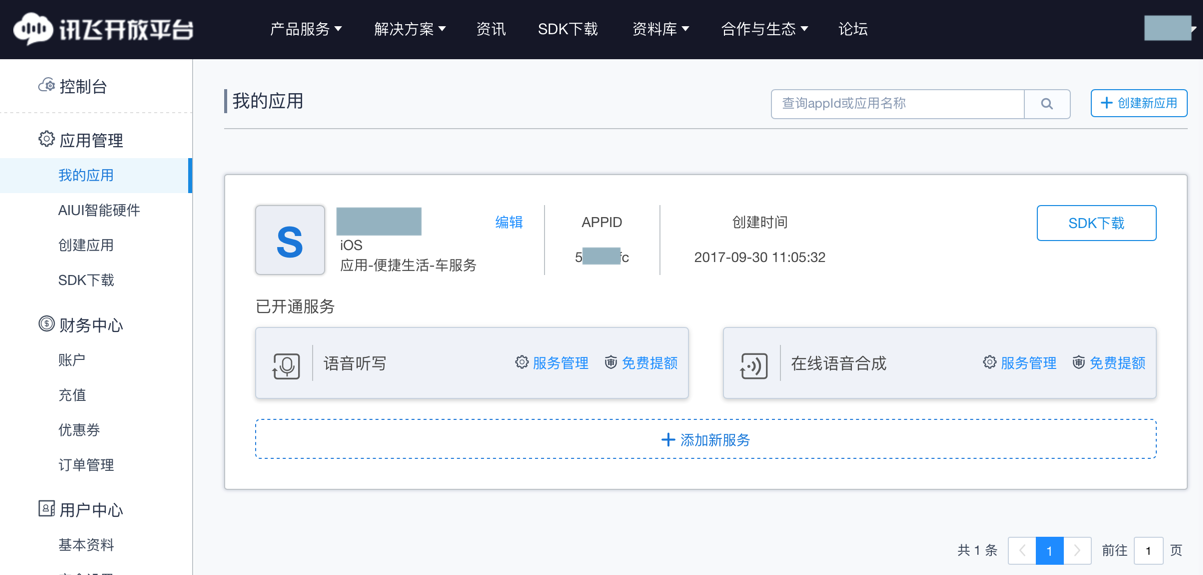Image resolution: width=1203 pixels, height=575 pixels.
Task: Expand the 产品服务 dropdown menu
Action: 306,29
